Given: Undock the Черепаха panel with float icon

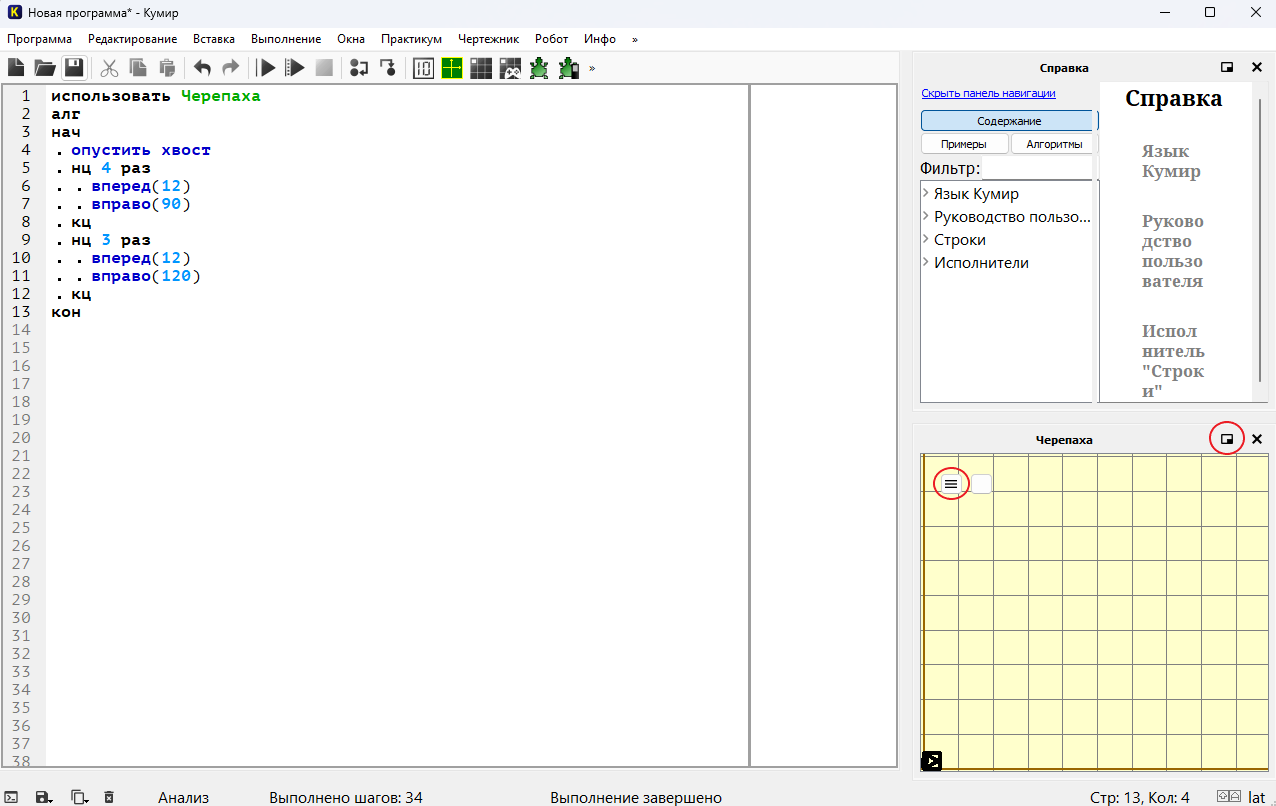Looking at the screenshot, I should click(1227, 439).
